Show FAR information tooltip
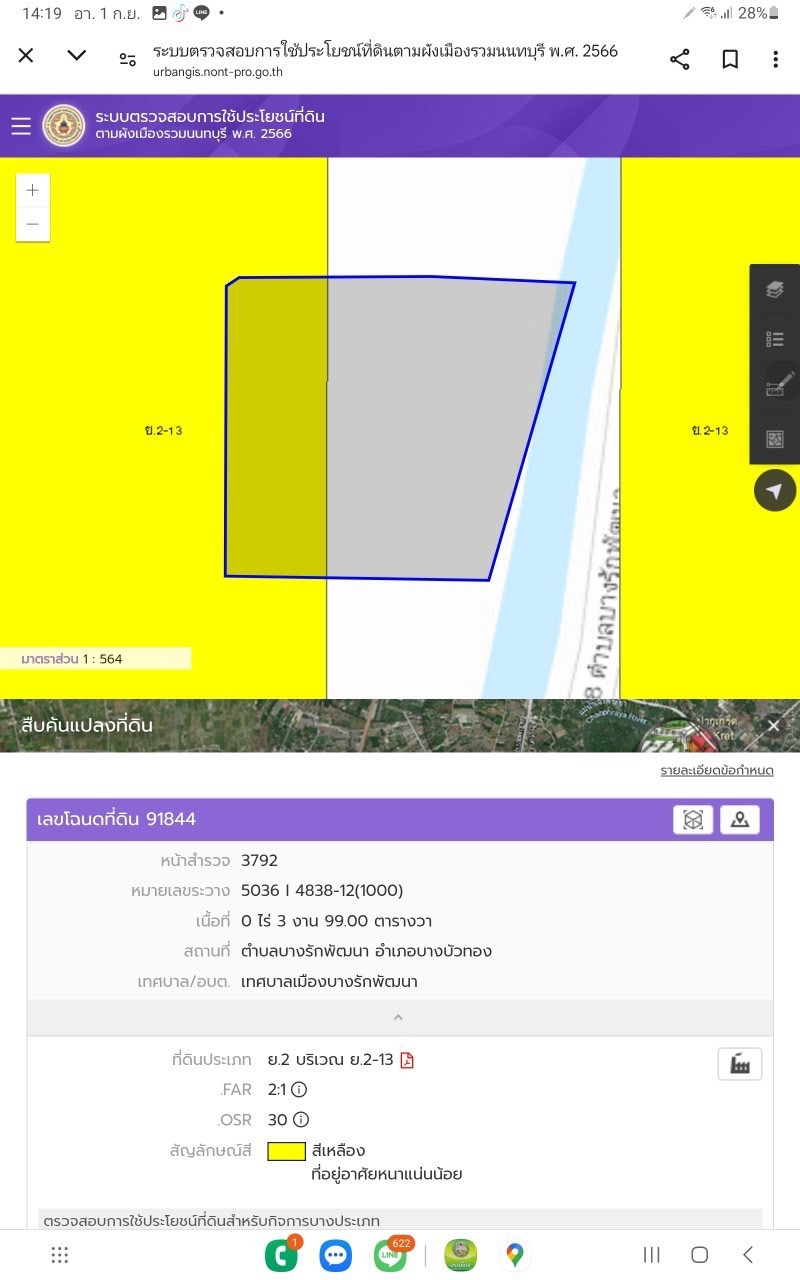The image size is (800, 1280). tap(299, 1090)
